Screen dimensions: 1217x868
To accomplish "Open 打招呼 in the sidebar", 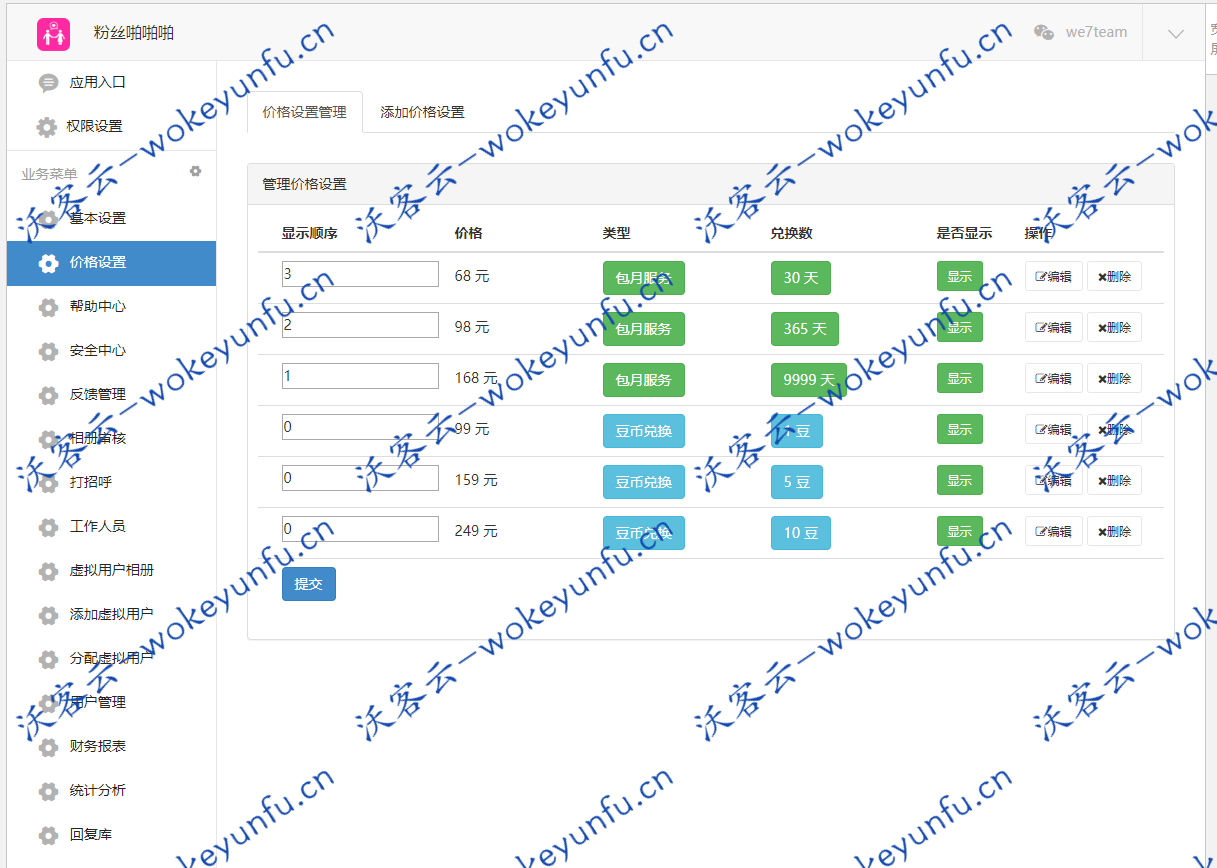I will point(111,482).
